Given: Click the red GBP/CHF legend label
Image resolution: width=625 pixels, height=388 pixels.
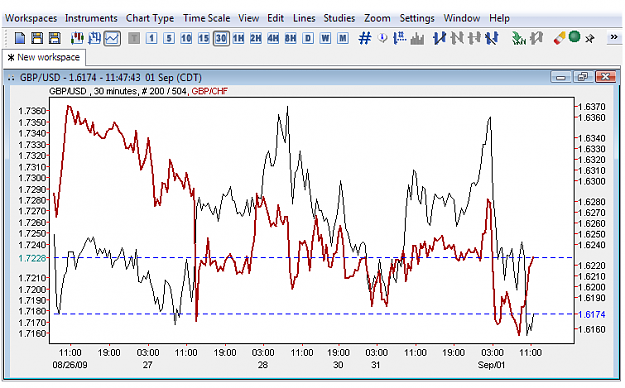Looking at the screenshot, I should click(210, 91).
